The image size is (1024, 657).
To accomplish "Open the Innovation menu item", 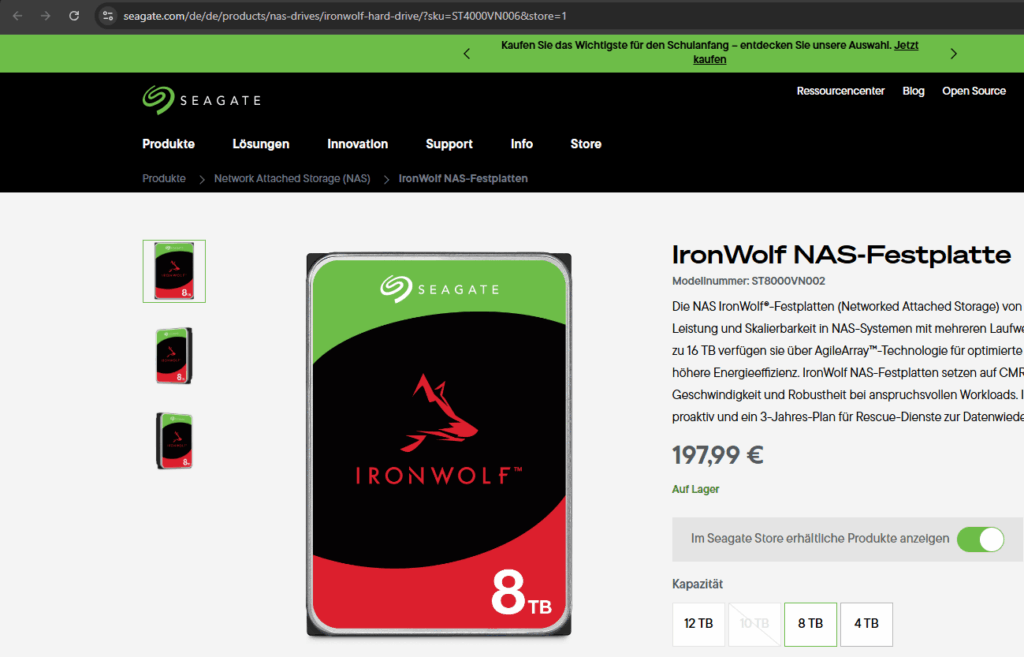I will (x=357, y=144).
